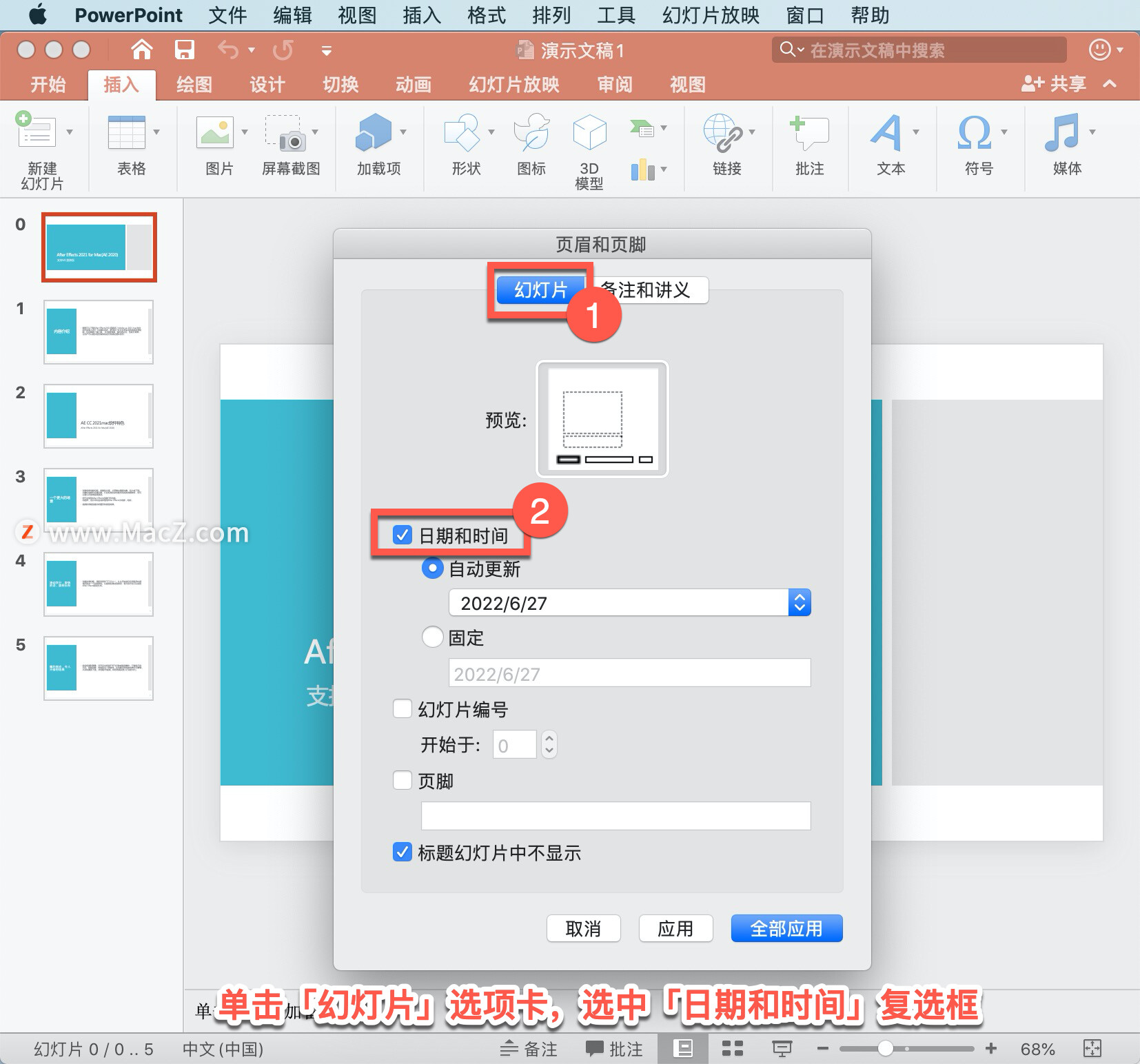Screen dimensions: 1140x1064
Task: Adjust the zoom slider handle
Action: (x=886, y=1049)
